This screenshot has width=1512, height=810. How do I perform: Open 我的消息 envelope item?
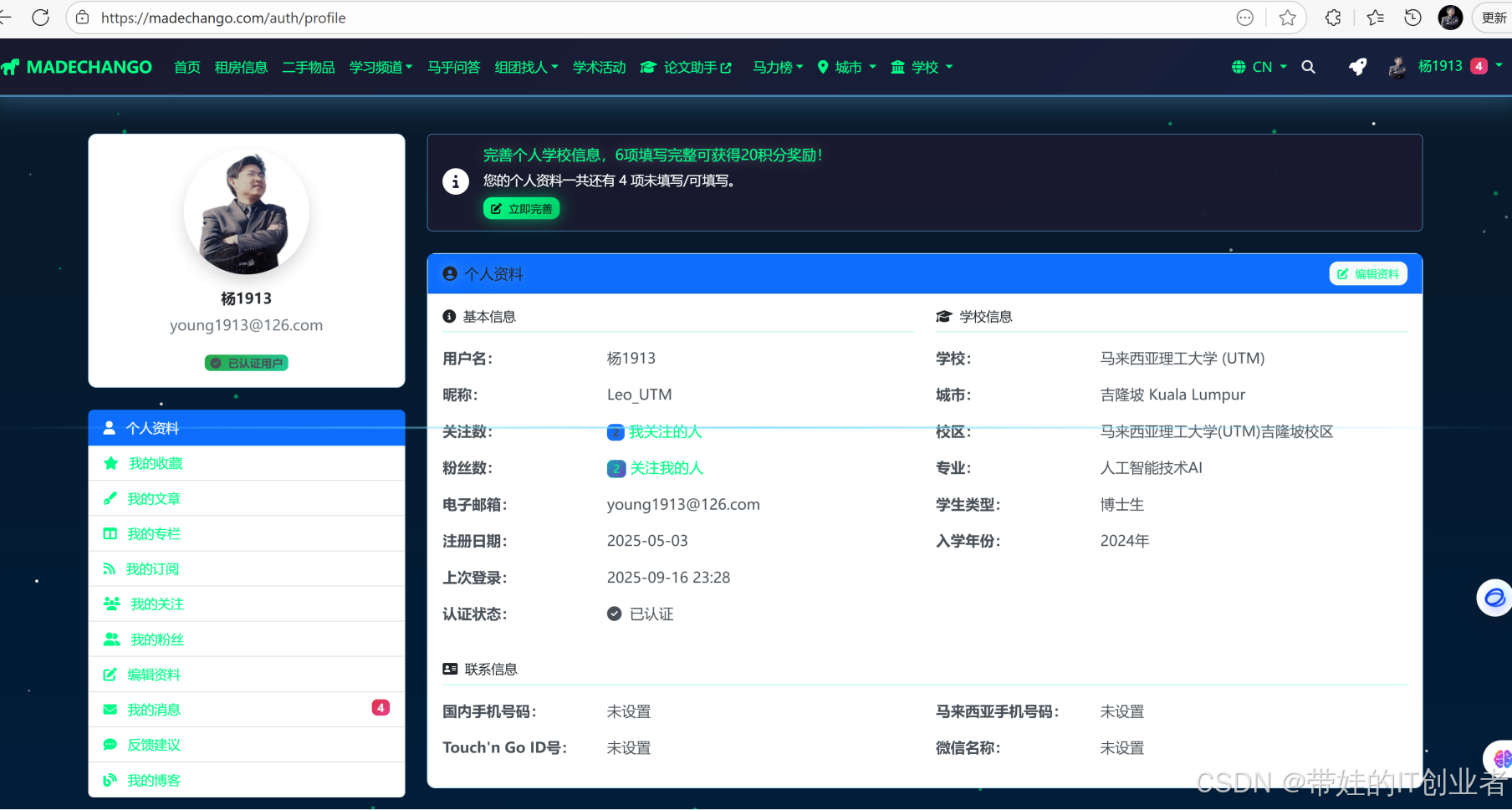pyautogui.click(x=247, y=709)
